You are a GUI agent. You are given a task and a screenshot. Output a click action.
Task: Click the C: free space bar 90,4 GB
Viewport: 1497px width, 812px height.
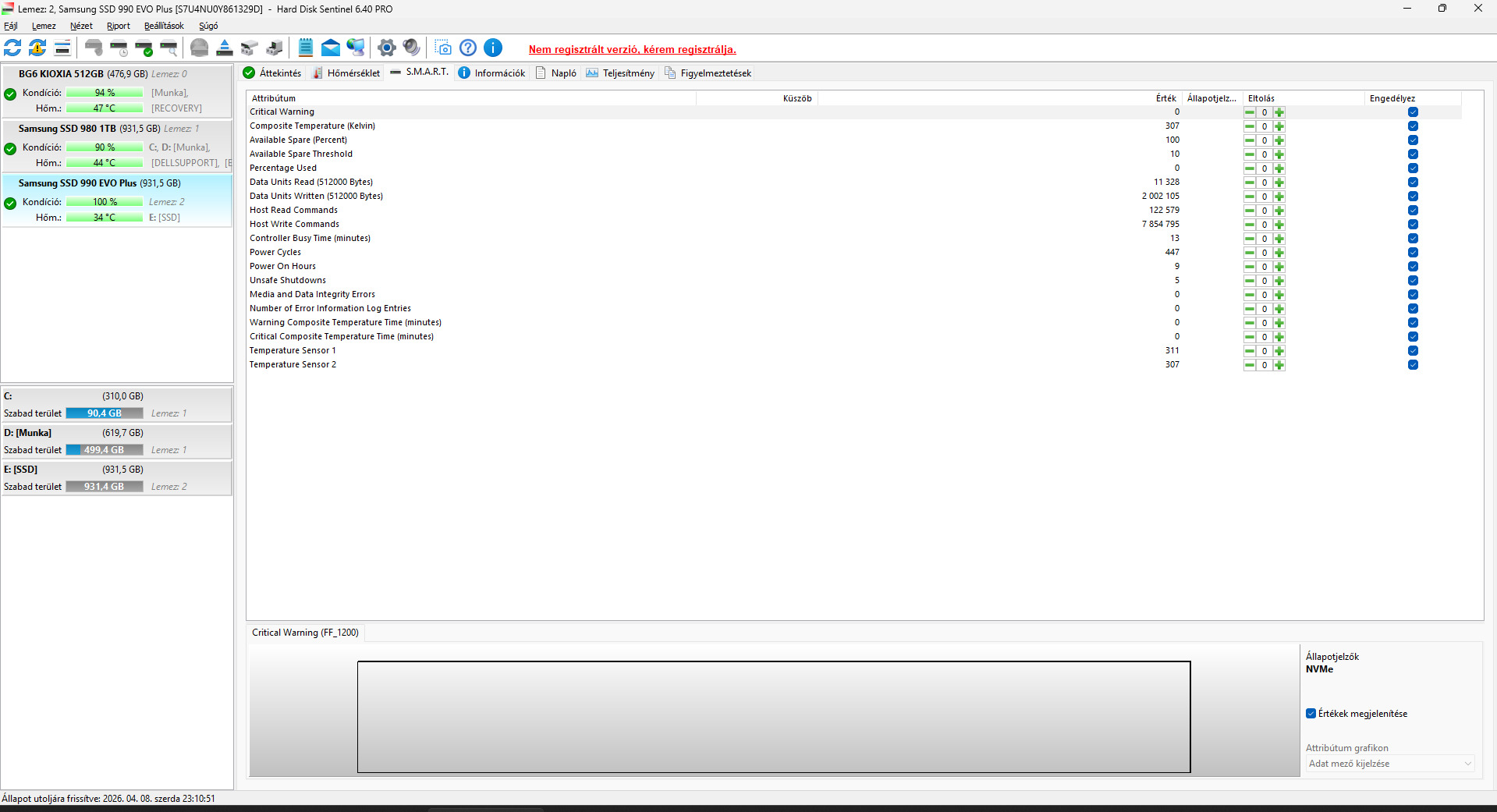click(105, 413)
